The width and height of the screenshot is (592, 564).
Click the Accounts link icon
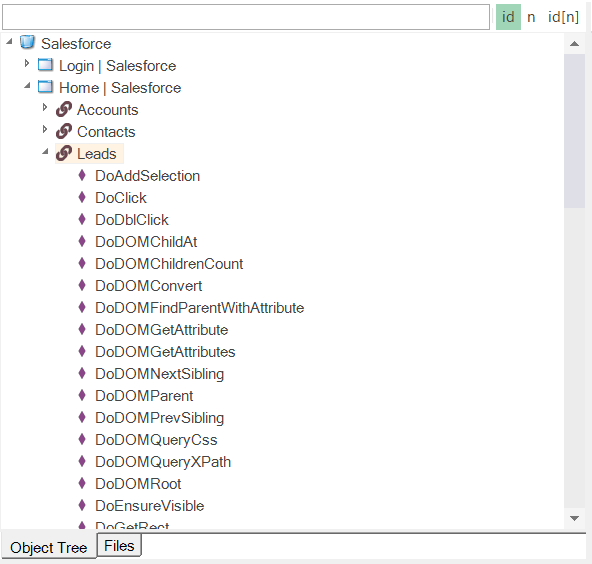(x=64, y=109)
